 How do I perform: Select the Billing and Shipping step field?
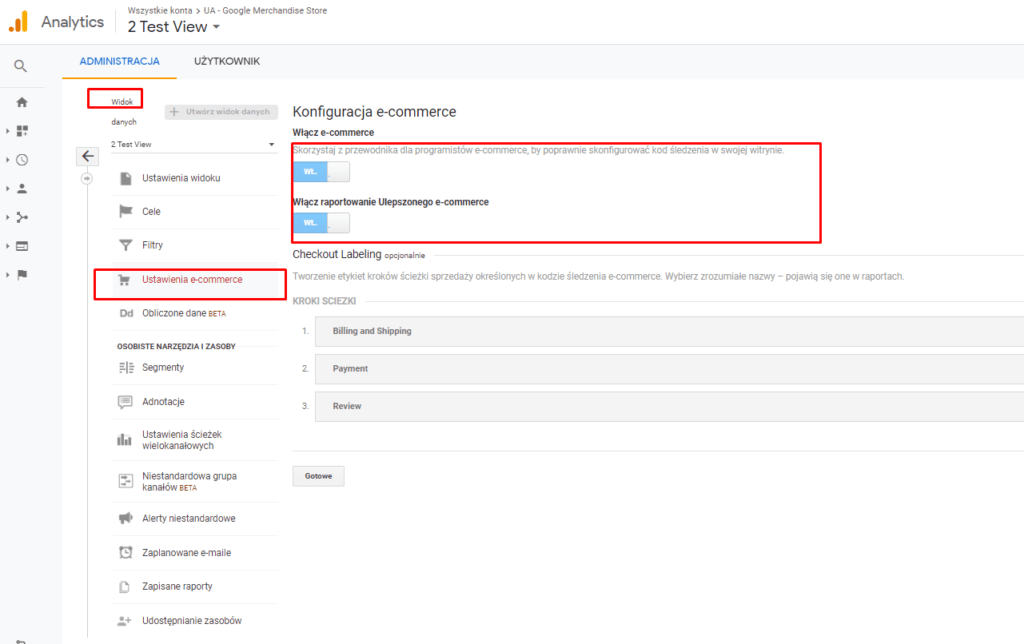point(668,331)
